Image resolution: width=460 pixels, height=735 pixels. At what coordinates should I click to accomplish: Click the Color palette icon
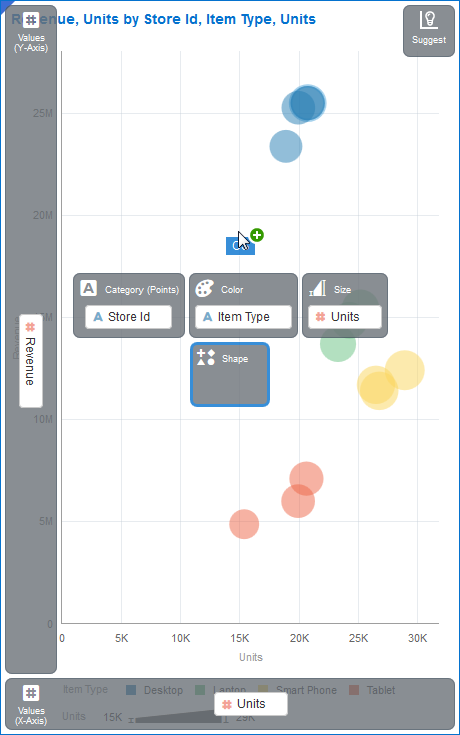click(x=204, y=288)
